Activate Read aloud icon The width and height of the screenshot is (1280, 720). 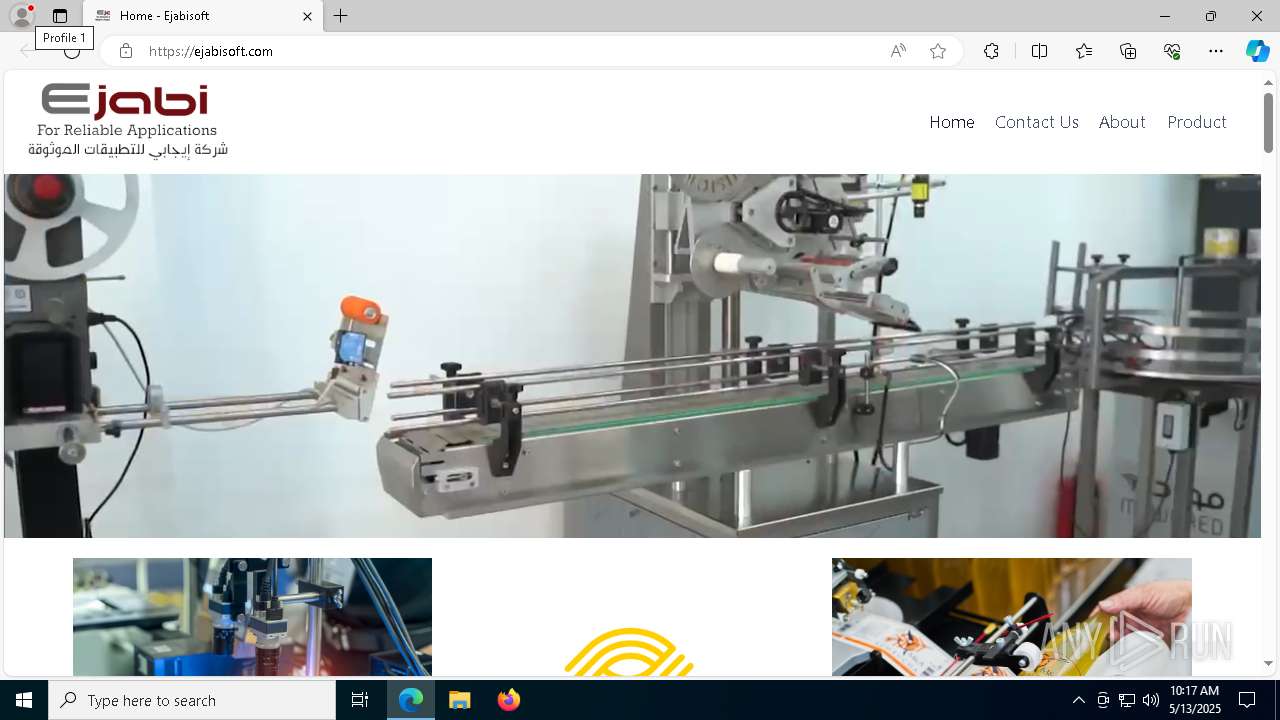click(x=898, y=51)
